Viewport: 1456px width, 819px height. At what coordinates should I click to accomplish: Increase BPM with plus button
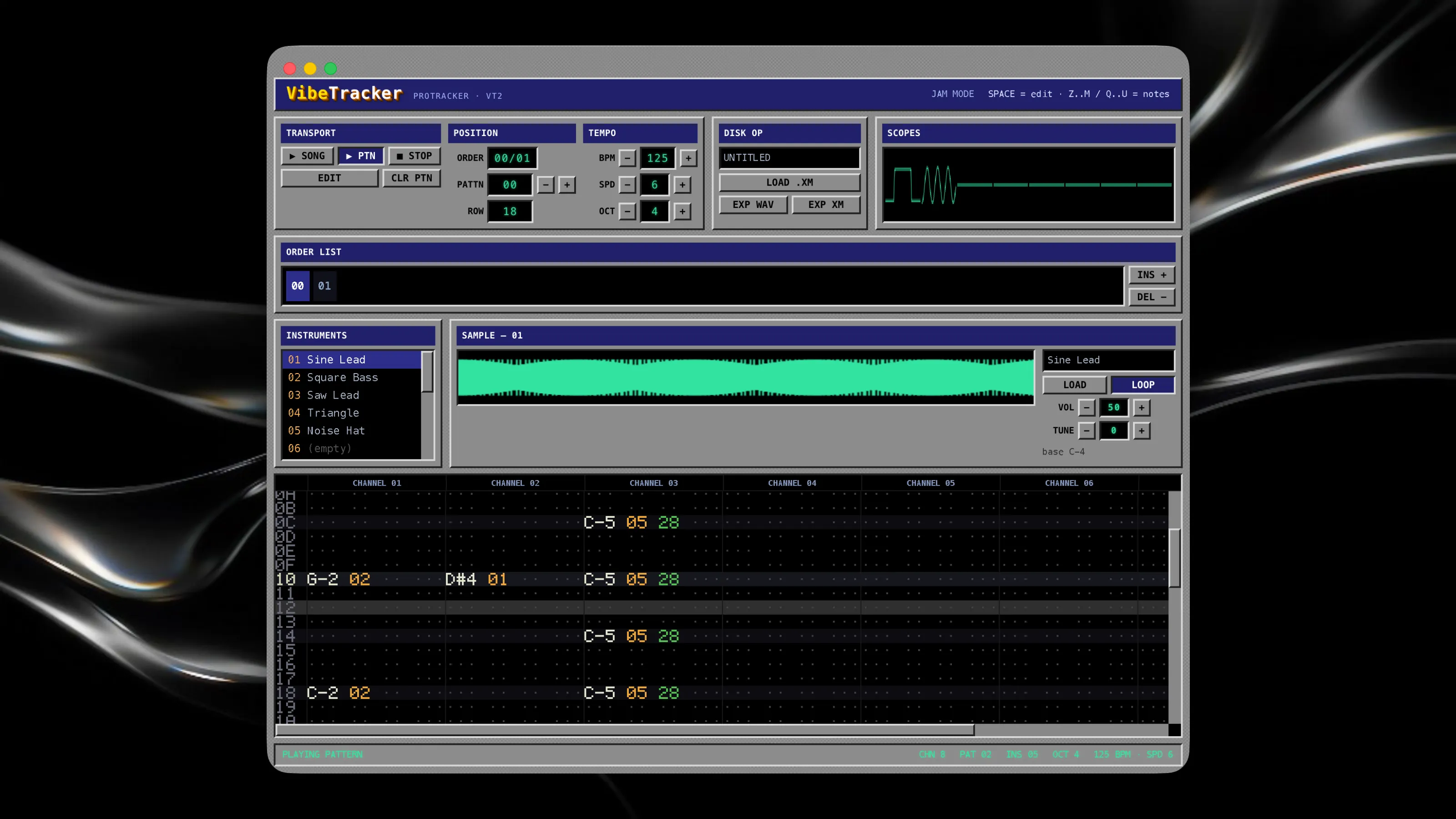pyautogui.click(x=688, y=158)
